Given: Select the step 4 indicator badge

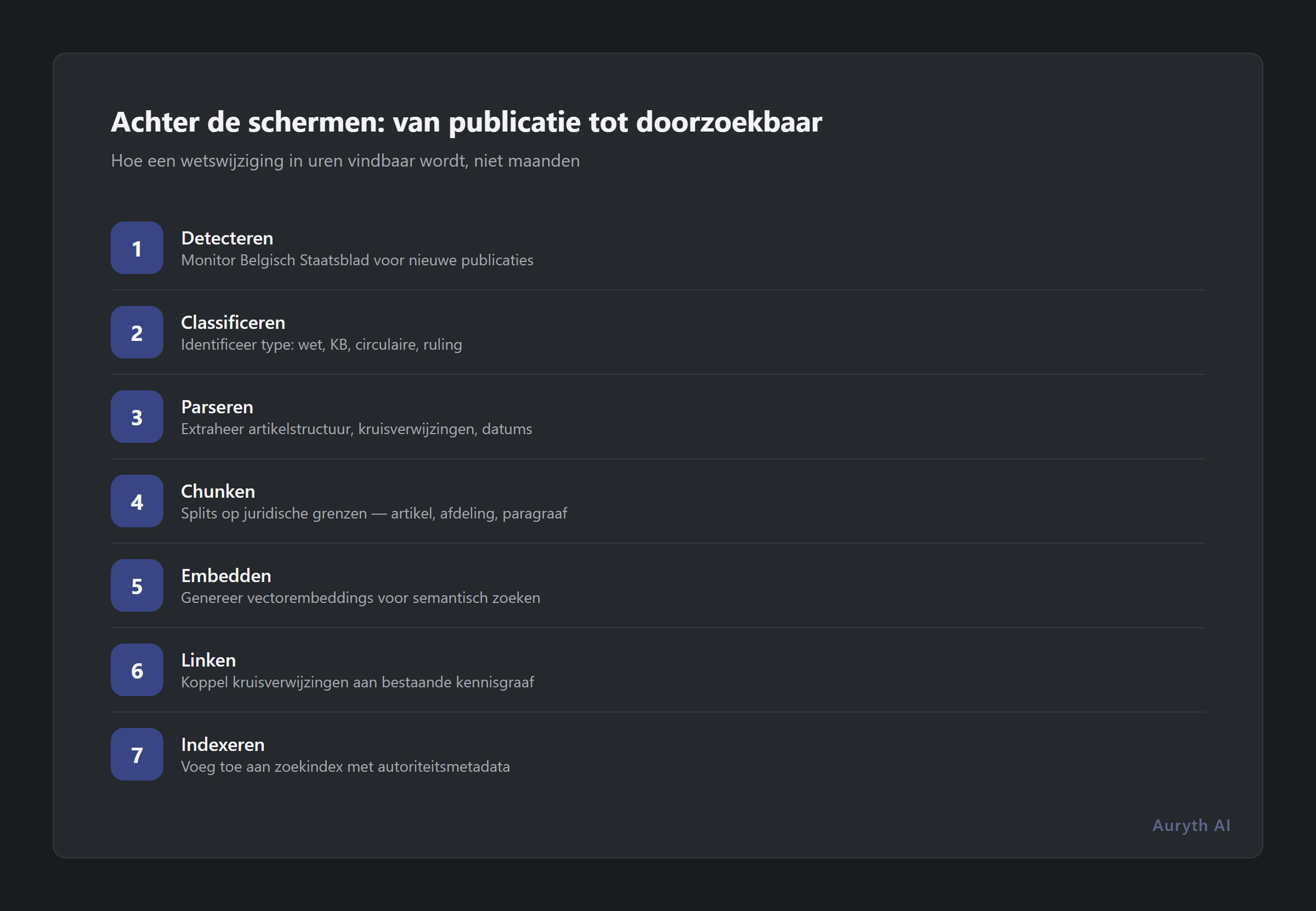Looking at the screenshot, I should [x=137, y=501].
